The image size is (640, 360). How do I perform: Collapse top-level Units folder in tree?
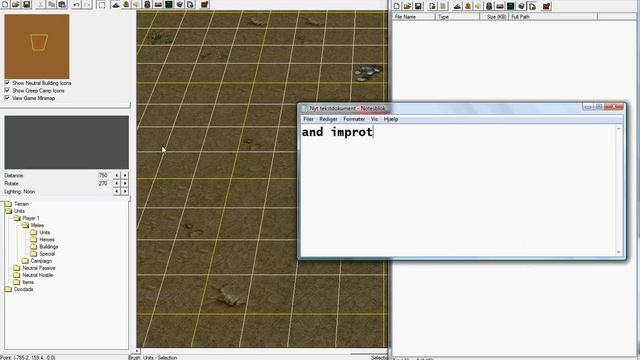[x=15, y=211]
